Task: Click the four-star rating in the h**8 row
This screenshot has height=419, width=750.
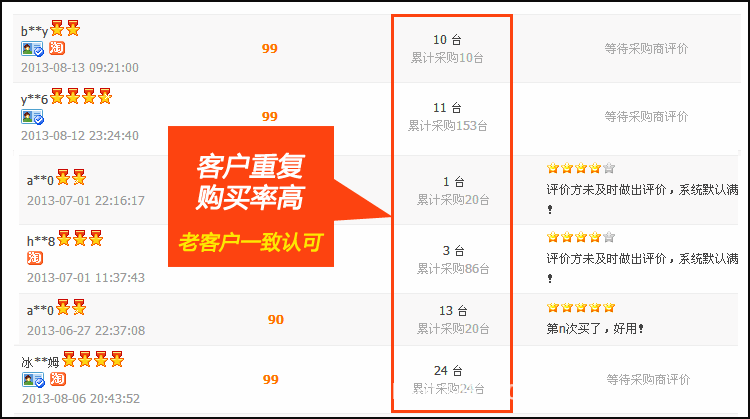Action: coord(581,237)
